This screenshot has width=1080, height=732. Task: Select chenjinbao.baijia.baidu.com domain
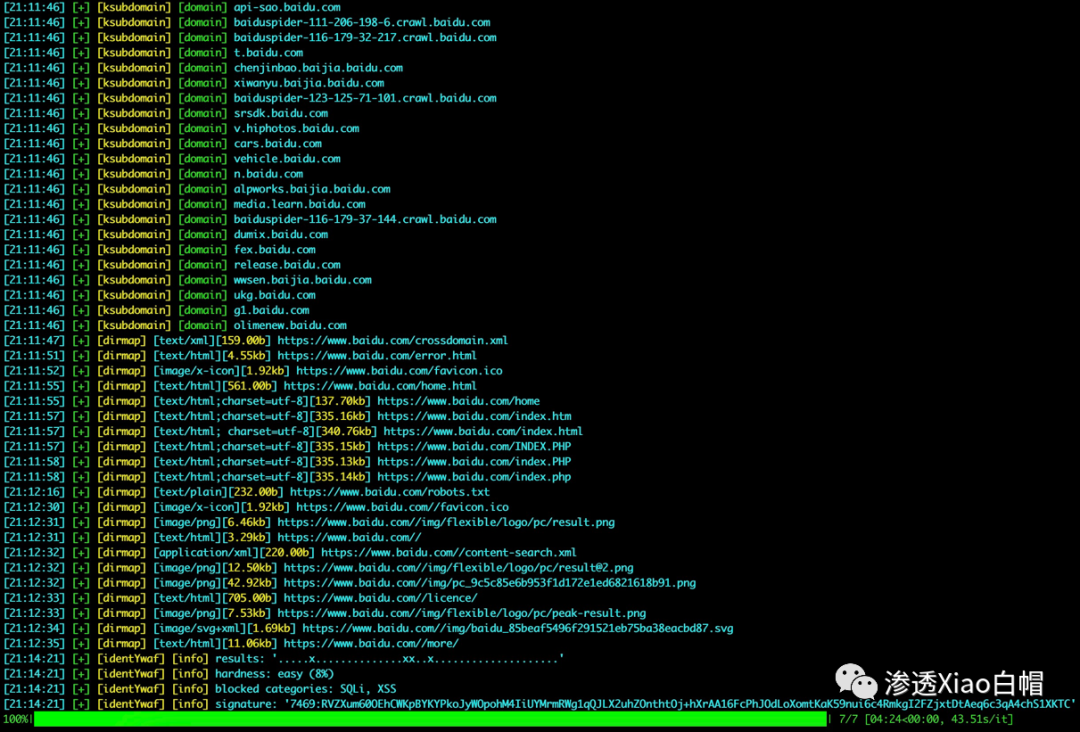(318, 67)
